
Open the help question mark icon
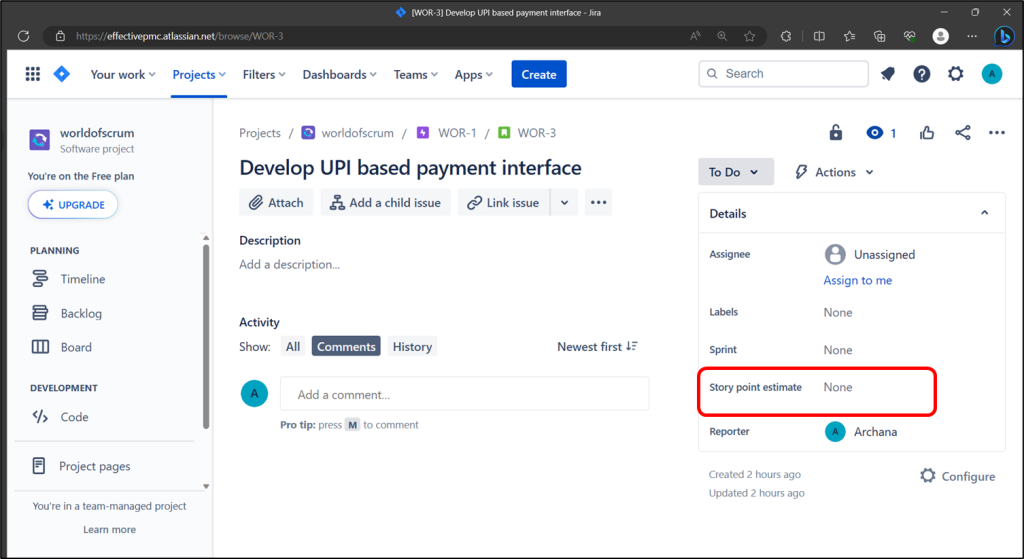[x=921, y=74]
